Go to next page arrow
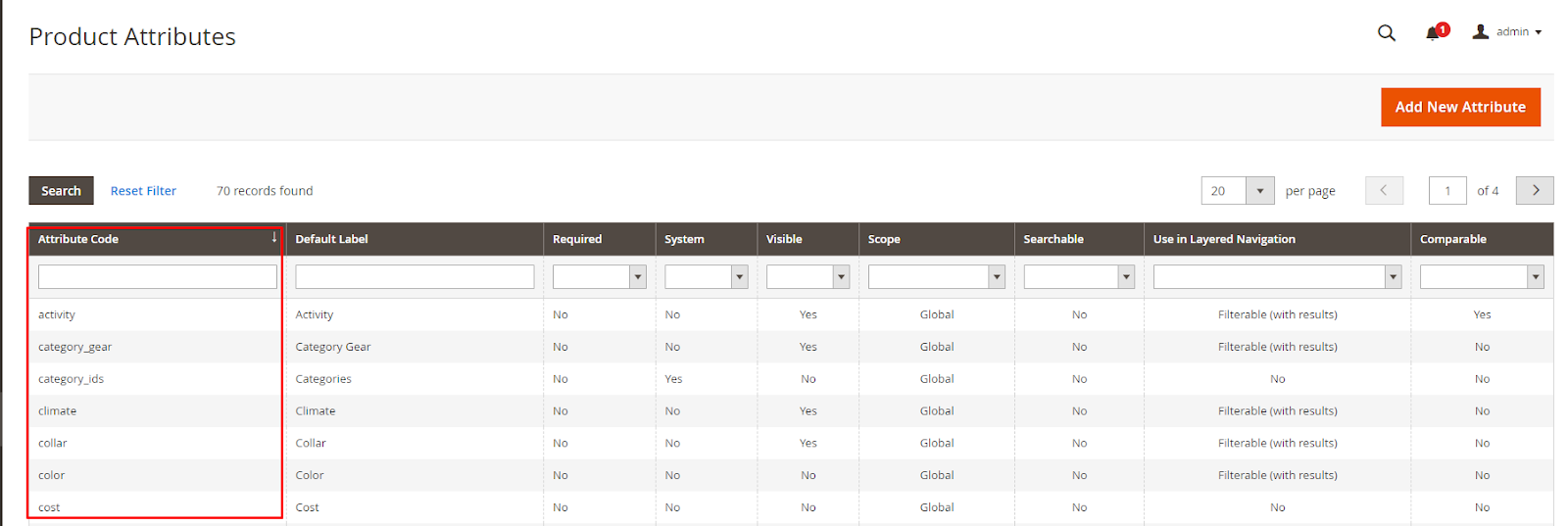1568x526 pixels. pos(1535,190)
